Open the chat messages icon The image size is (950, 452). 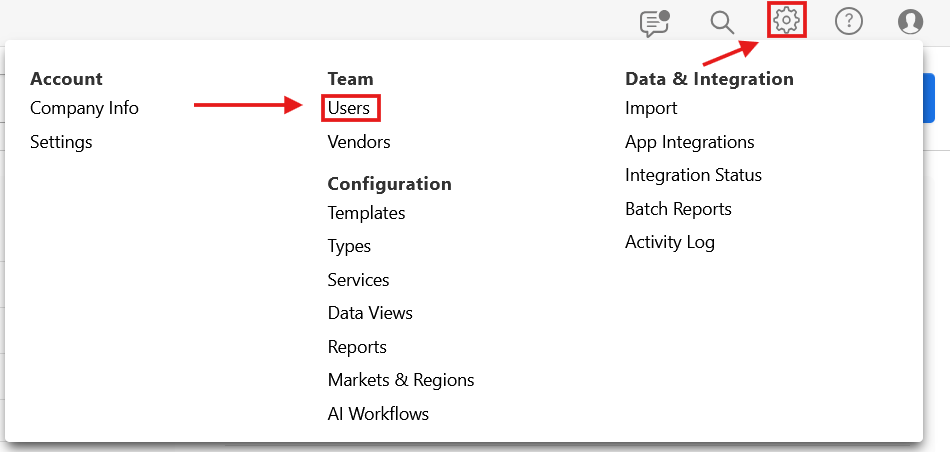(x=654, y=22)
